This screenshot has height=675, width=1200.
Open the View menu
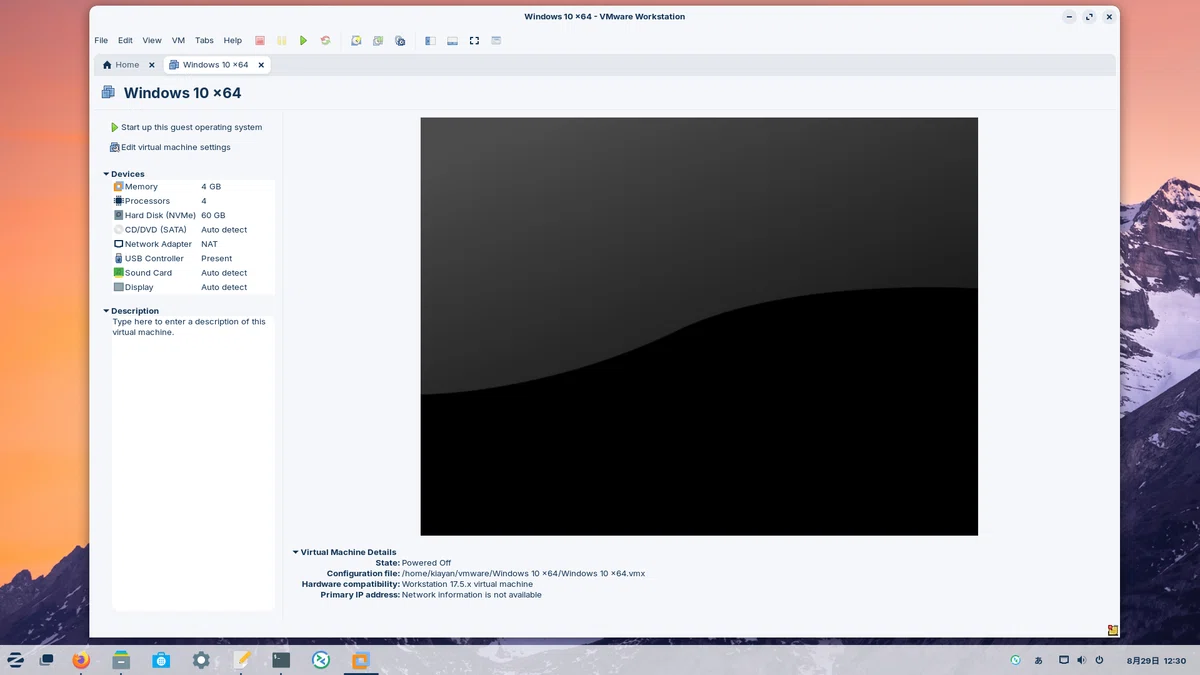point(152,41)
